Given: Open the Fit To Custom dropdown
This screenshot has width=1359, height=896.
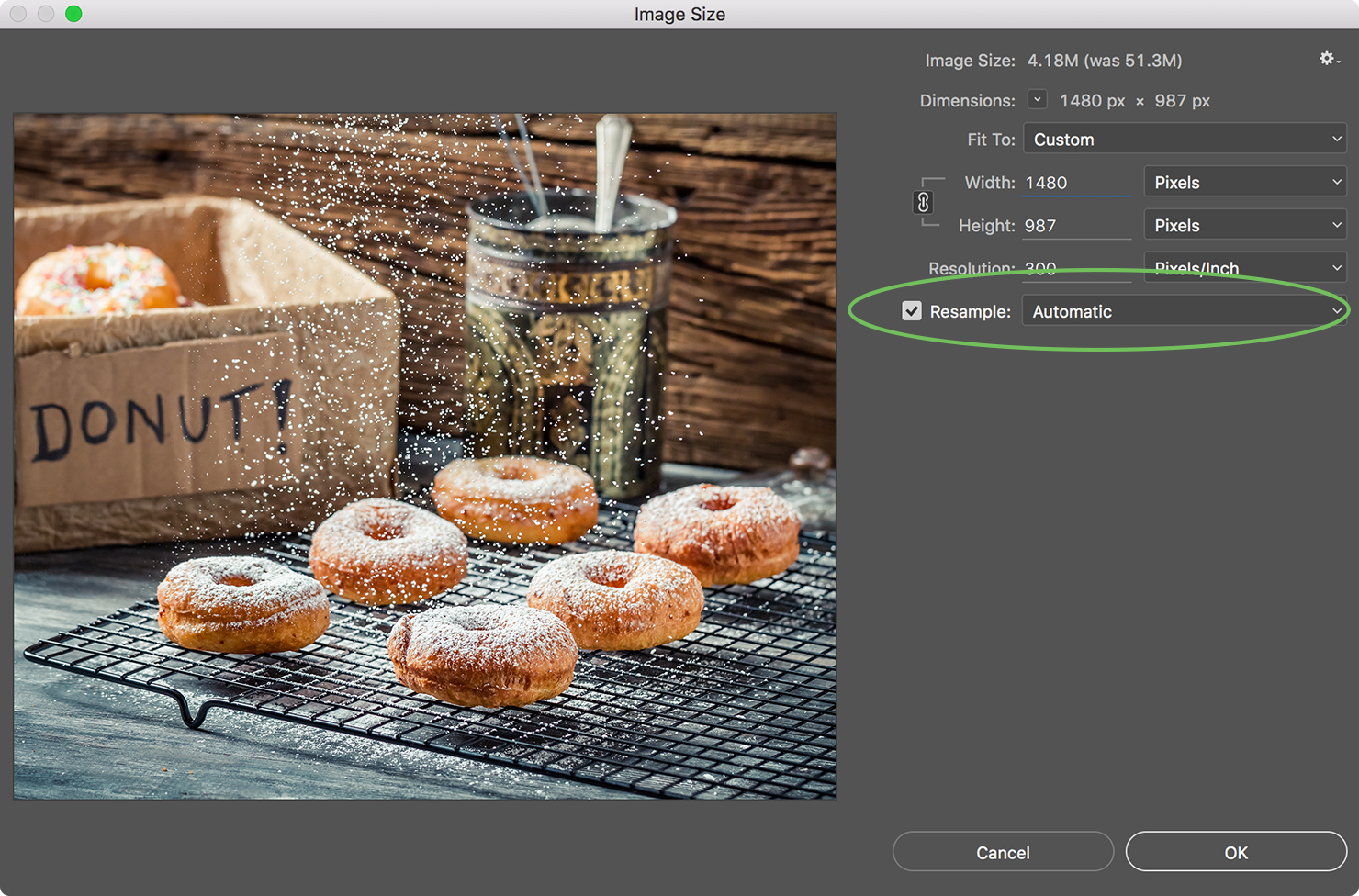Looking at the screenshot, I should (x=1185, y=140).
